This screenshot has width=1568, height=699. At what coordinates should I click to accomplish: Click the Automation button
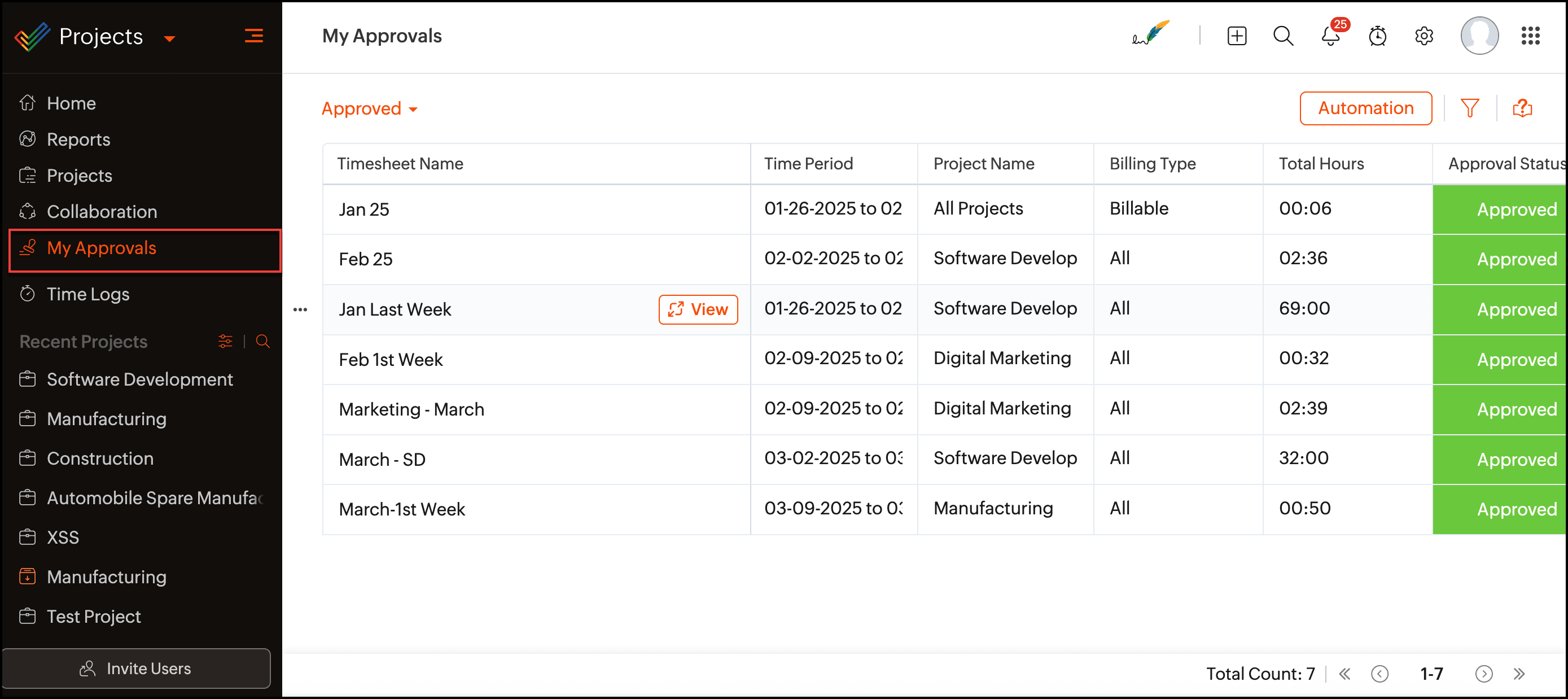(x=1365, y=108)
